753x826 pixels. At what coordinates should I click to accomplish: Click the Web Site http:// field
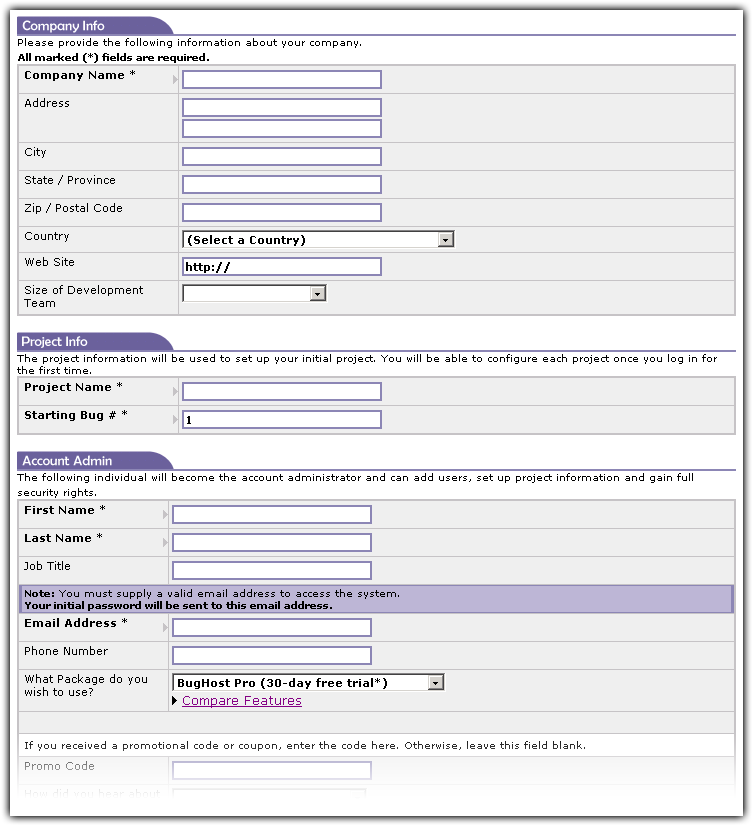click(x=281, y=267)
